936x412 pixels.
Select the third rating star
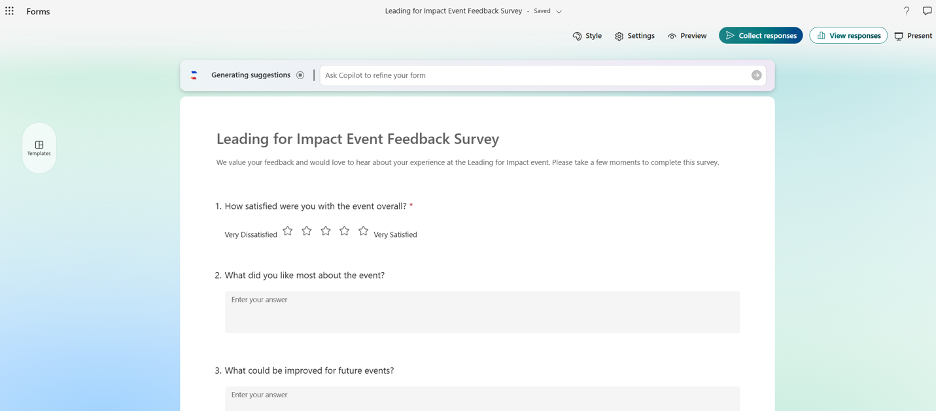click(325, 230)
